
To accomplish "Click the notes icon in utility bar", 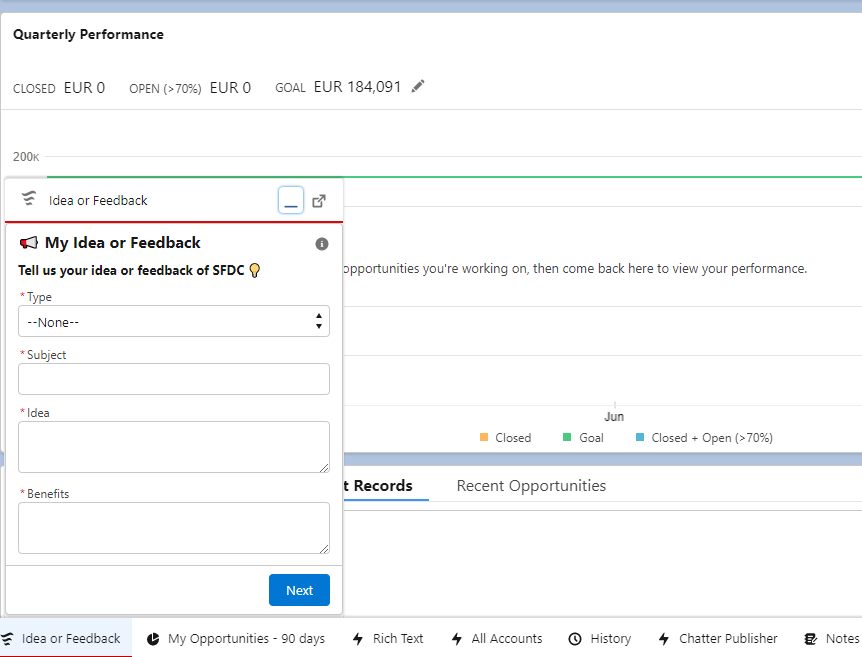I will [810, 639].
